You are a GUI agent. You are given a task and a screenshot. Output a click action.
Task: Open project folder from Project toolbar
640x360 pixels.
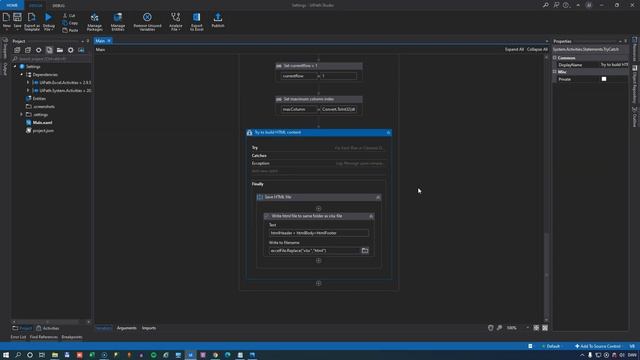[60, 50]
